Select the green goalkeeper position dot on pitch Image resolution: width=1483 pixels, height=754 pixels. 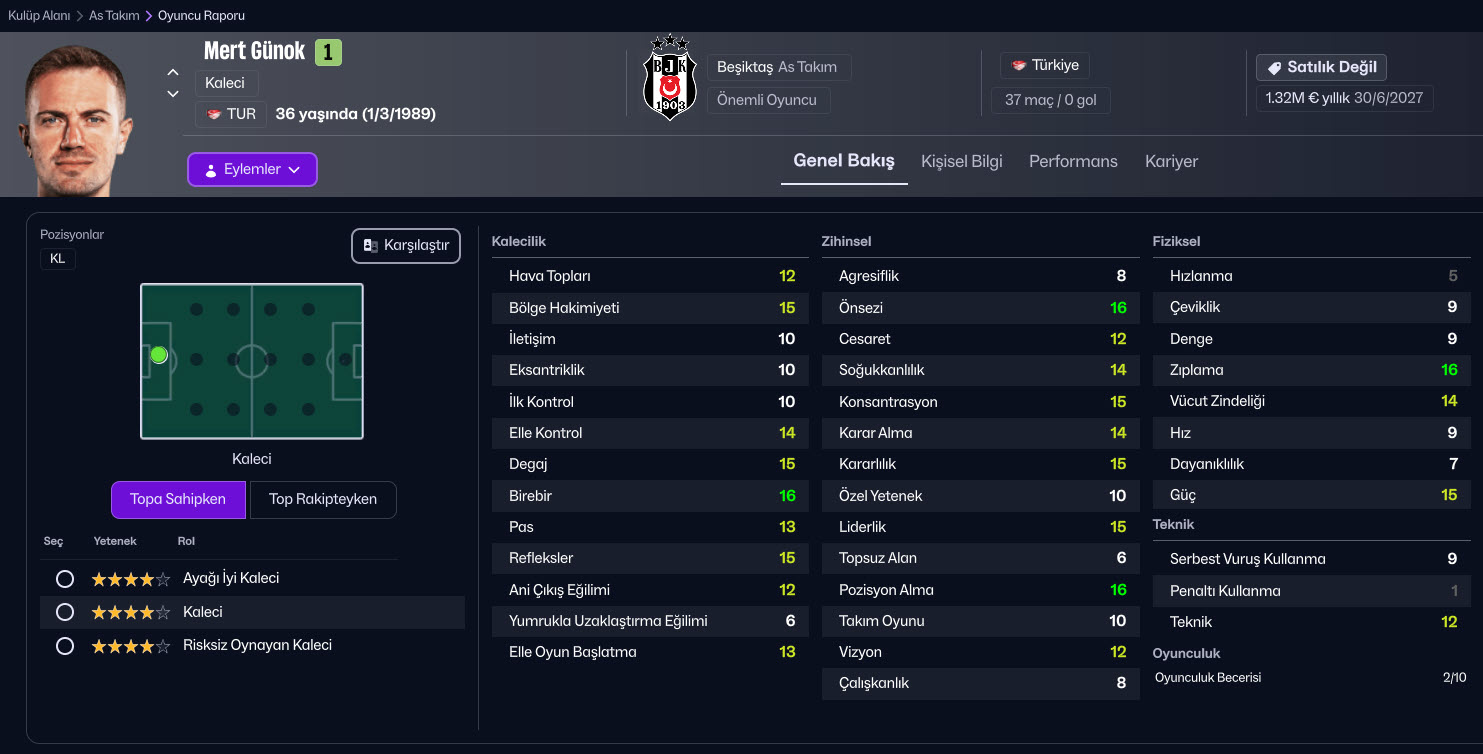click(x=158, y=355)
